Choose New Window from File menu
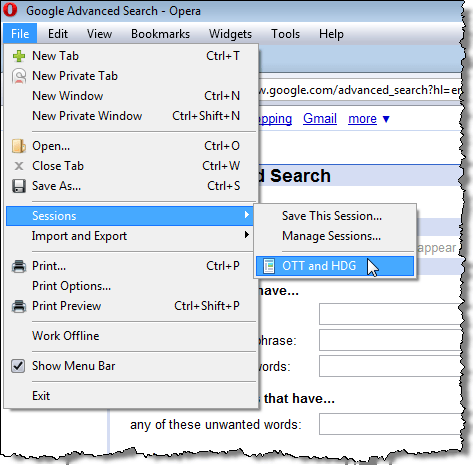The height and width of the screenshot is (465, 473). click(132, 96)
